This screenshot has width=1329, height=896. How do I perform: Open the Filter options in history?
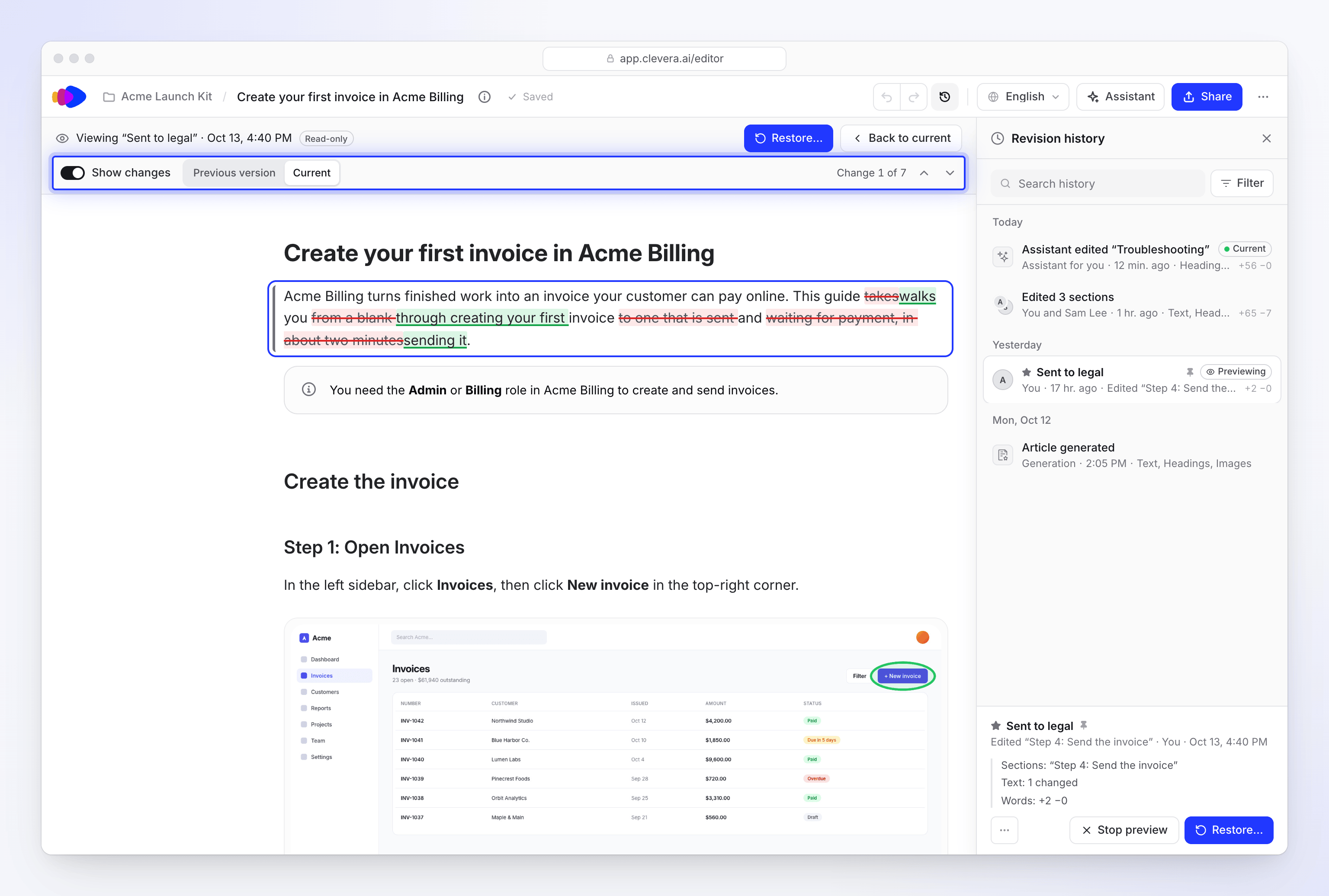pos(1242,183)
